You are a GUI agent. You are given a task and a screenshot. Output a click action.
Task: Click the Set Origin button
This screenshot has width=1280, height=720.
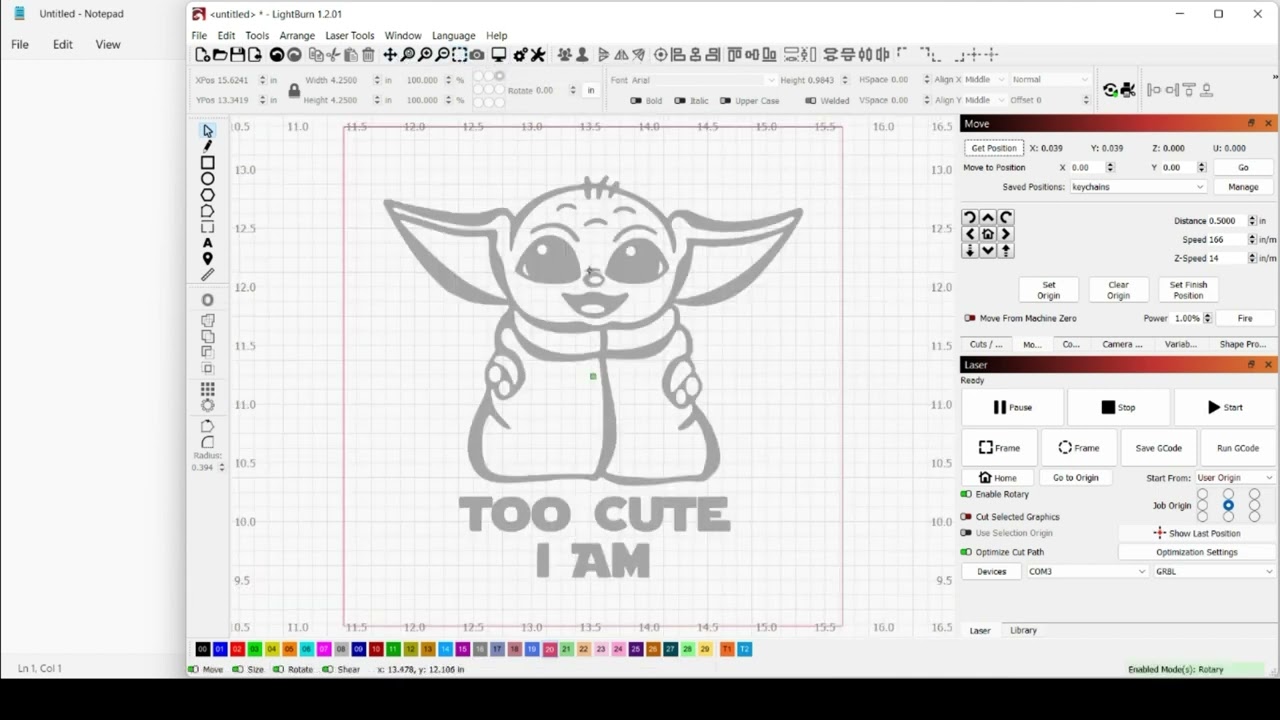[x=1048, y=290]
